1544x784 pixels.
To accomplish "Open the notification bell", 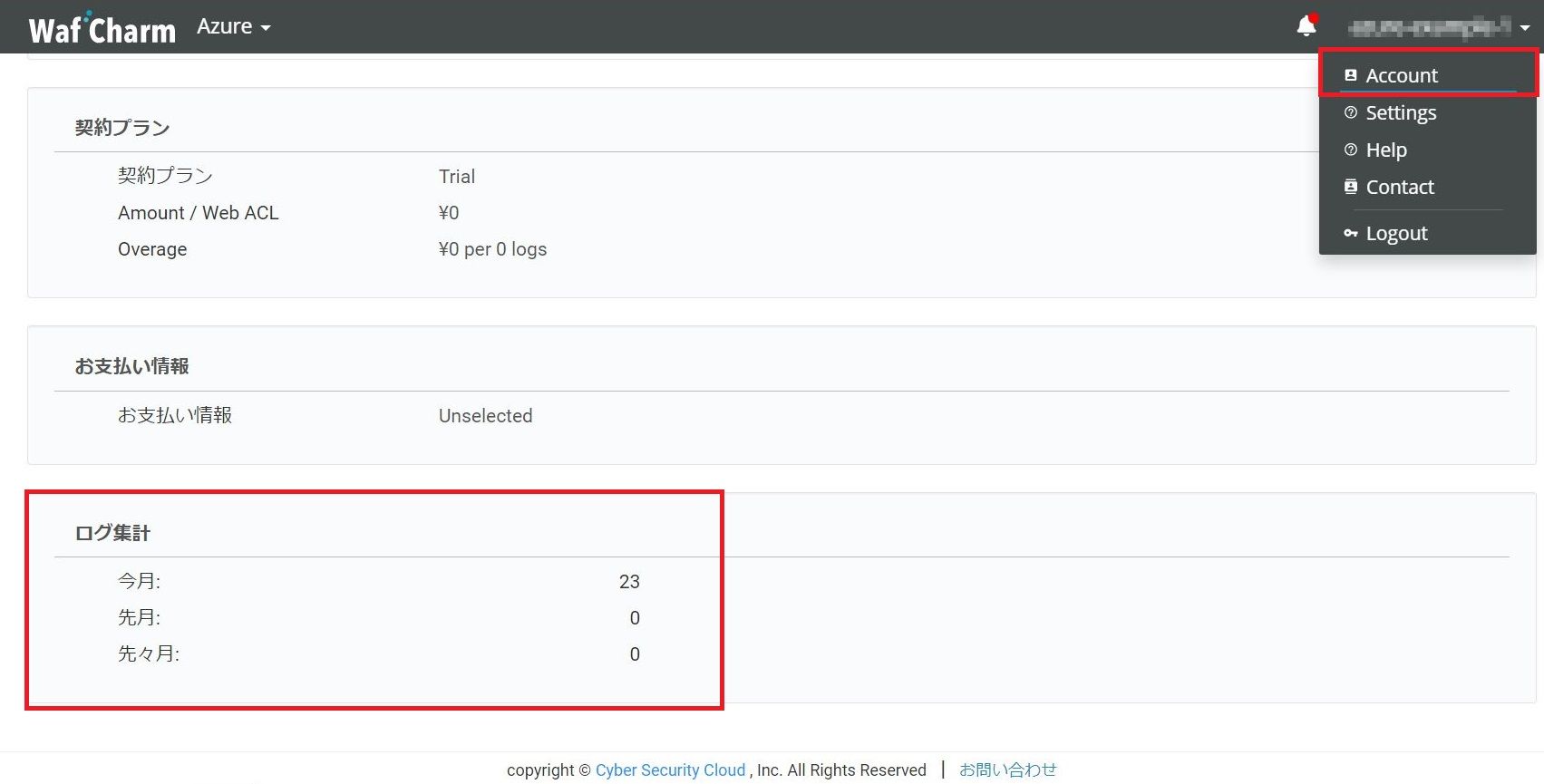I will [1306, 25].
